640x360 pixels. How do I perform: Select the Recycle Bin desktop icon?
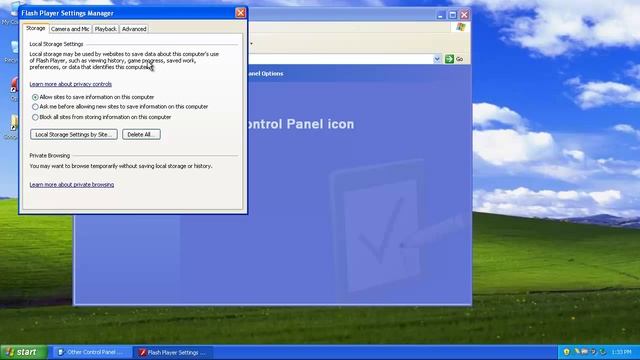[13, 51]
